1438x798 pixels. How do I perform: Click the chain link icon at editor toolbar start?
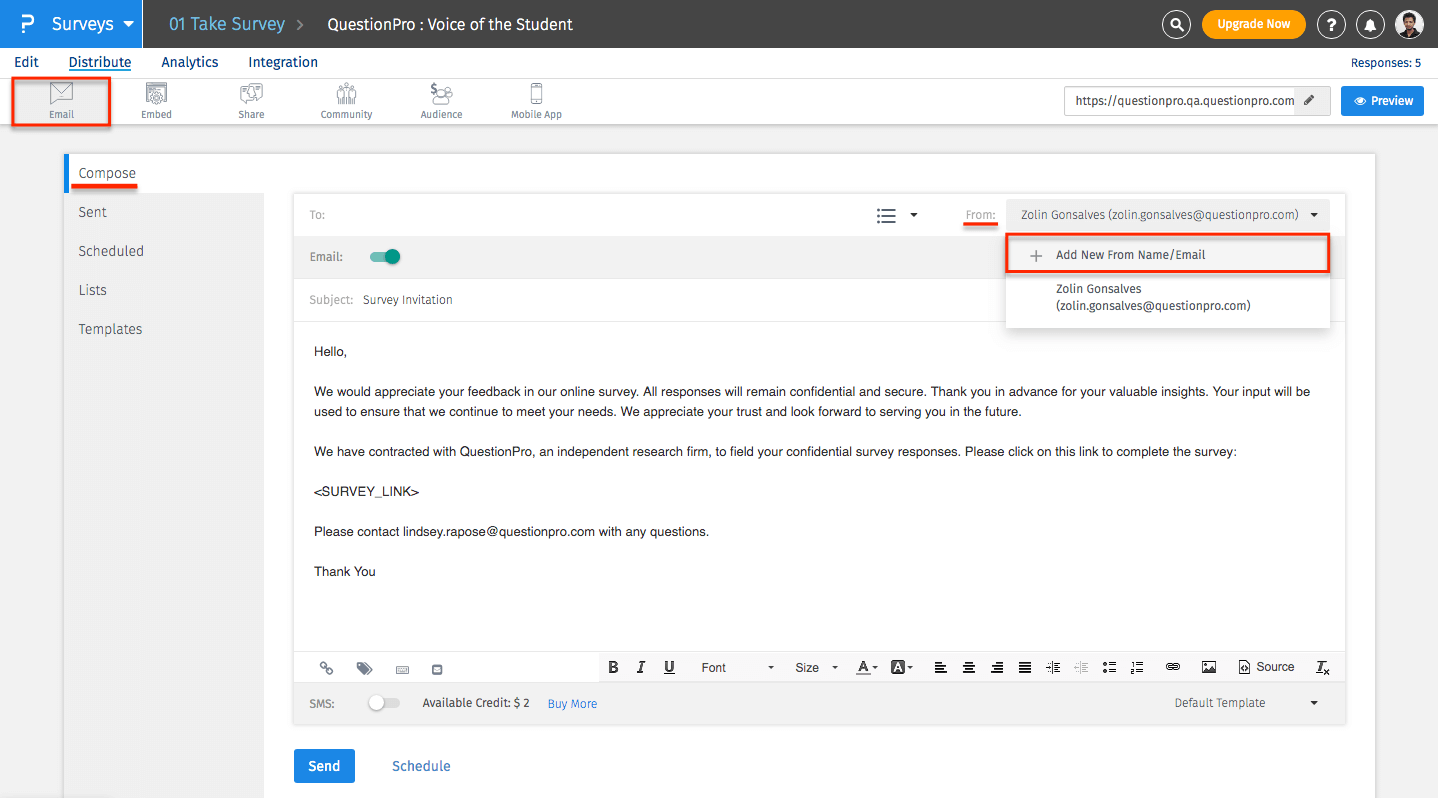tap(326, 668)
